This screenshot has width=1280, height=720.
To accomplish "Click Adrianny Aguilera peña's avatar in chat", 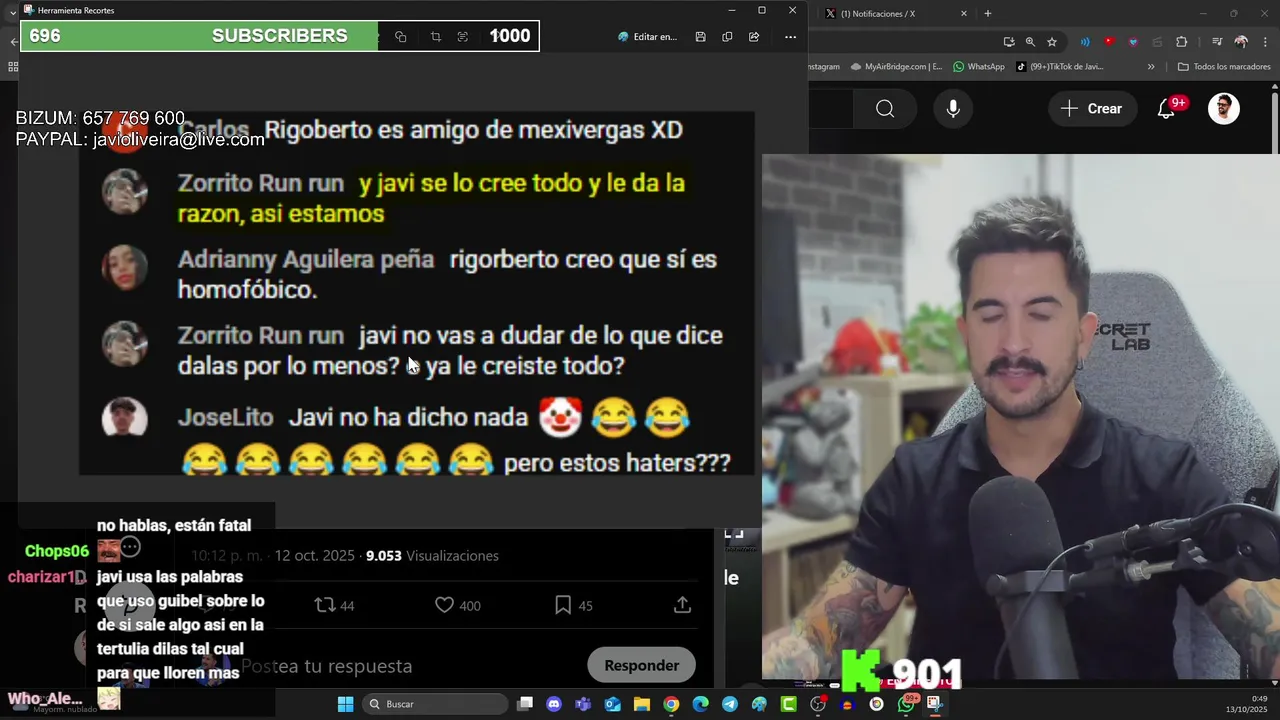I will [x=125, y=267].
